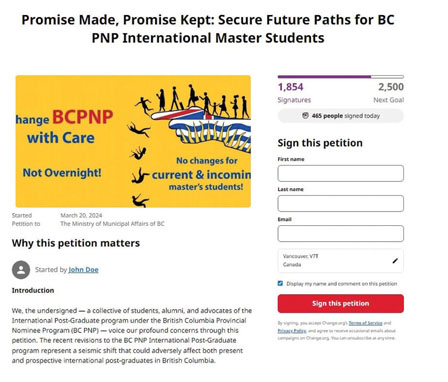Click the First name input field
Image resolution: width=448 pixels, height=382 pixels.
click(341, 173)
